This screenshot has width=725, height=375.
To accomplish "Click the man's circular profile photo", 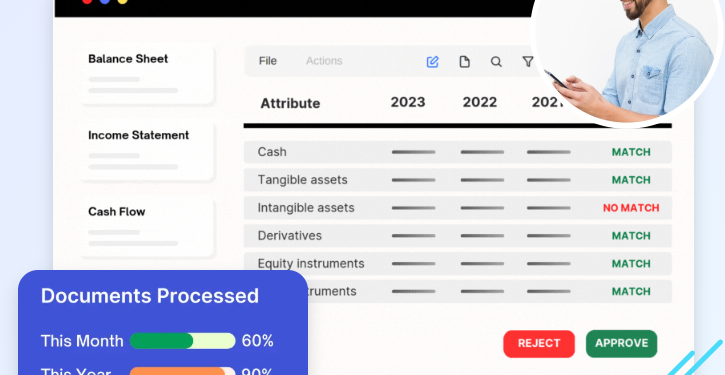I will coord(627,55).
